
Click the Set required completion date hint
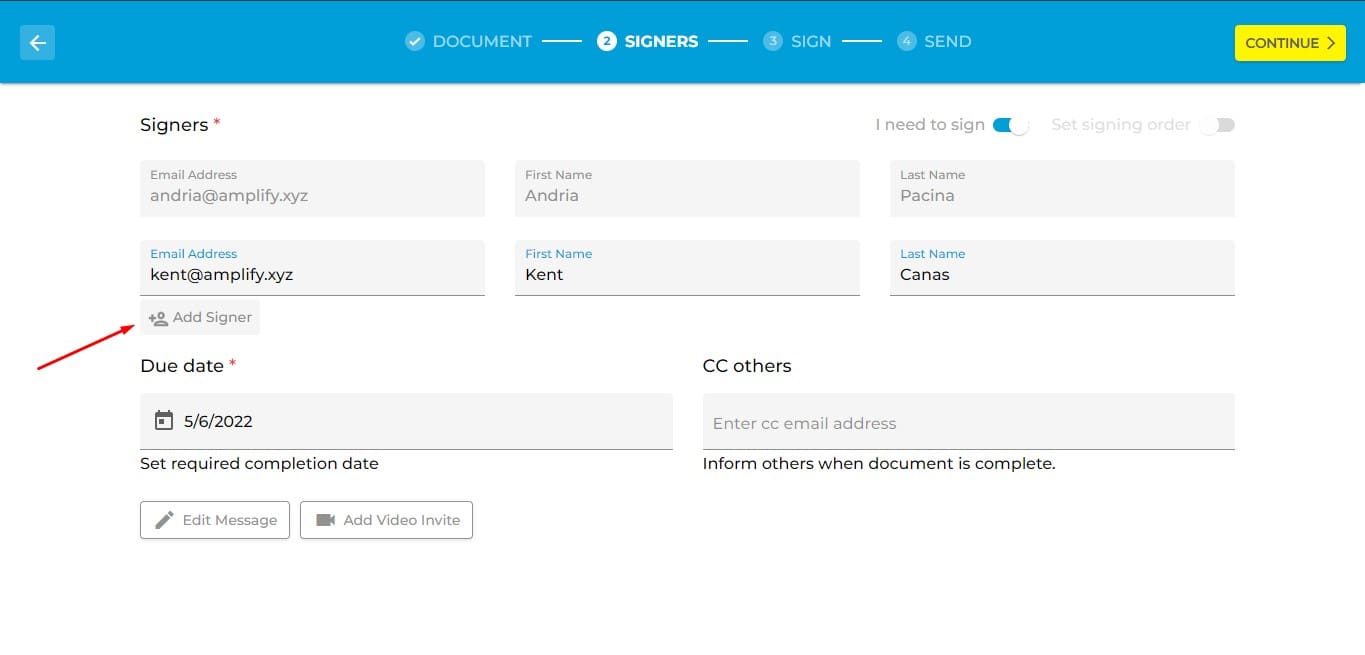tap(259, 464)
